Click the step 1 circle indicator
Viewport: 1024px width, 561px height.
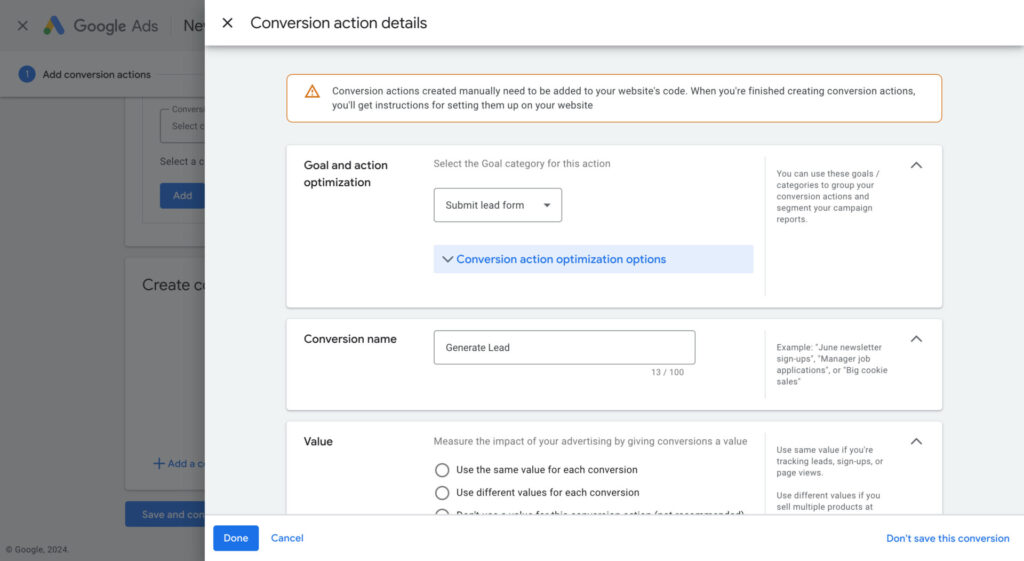[27, 74]
